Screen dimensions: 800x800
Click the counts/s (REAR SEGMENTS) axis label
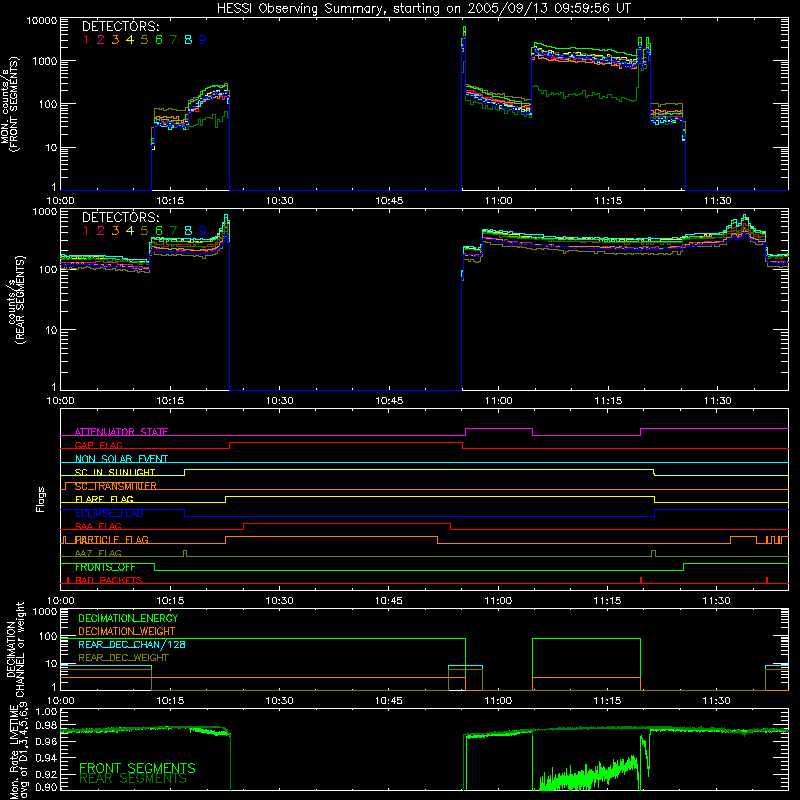point(15,300)
